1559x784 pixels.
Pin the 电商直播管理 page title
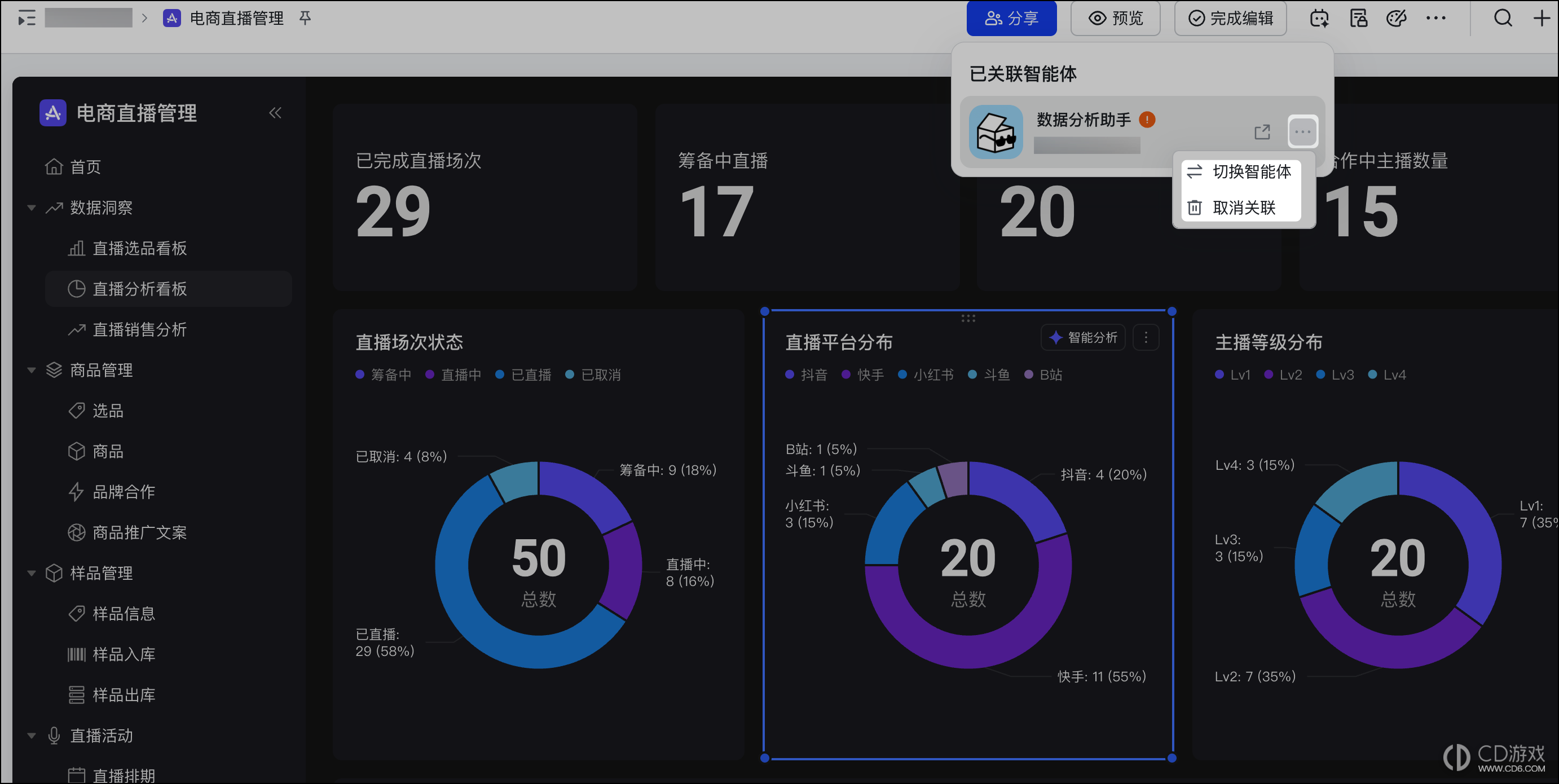[305, 18]
